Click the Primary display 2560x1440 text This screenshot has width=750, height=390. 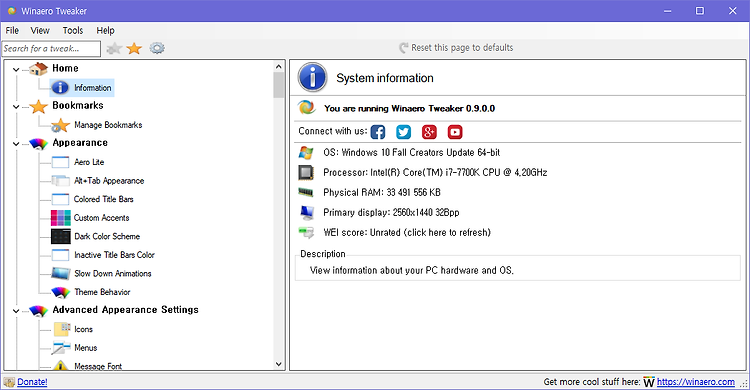click(x=391, y=212)
